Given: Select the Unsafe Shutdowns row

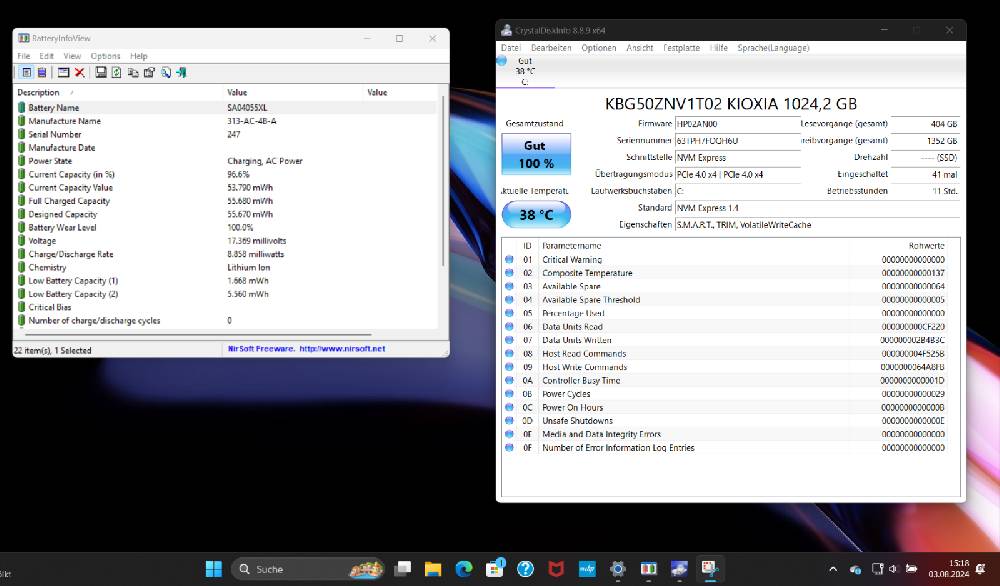Looking at the screenshot, I should pos(726,421).
